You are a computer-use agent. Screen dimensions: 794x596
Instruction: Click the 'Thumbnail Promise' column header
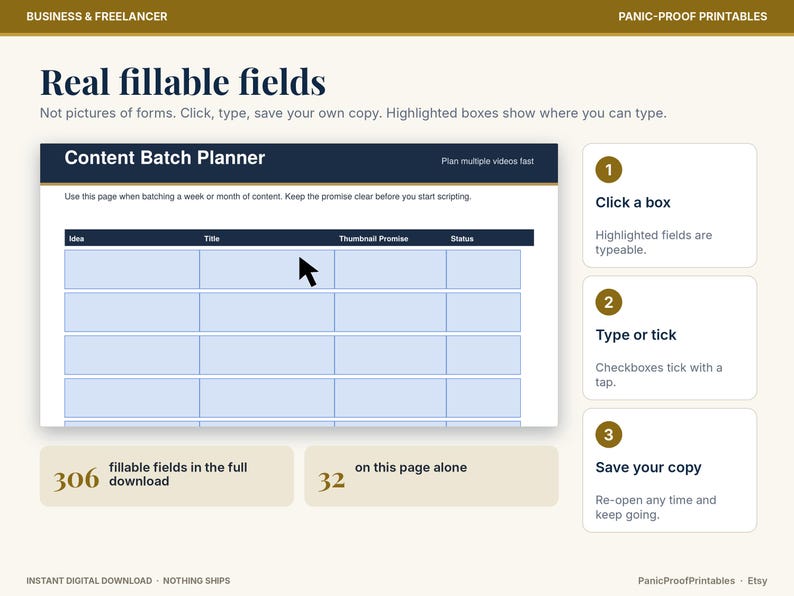click(x=374, y=239)
